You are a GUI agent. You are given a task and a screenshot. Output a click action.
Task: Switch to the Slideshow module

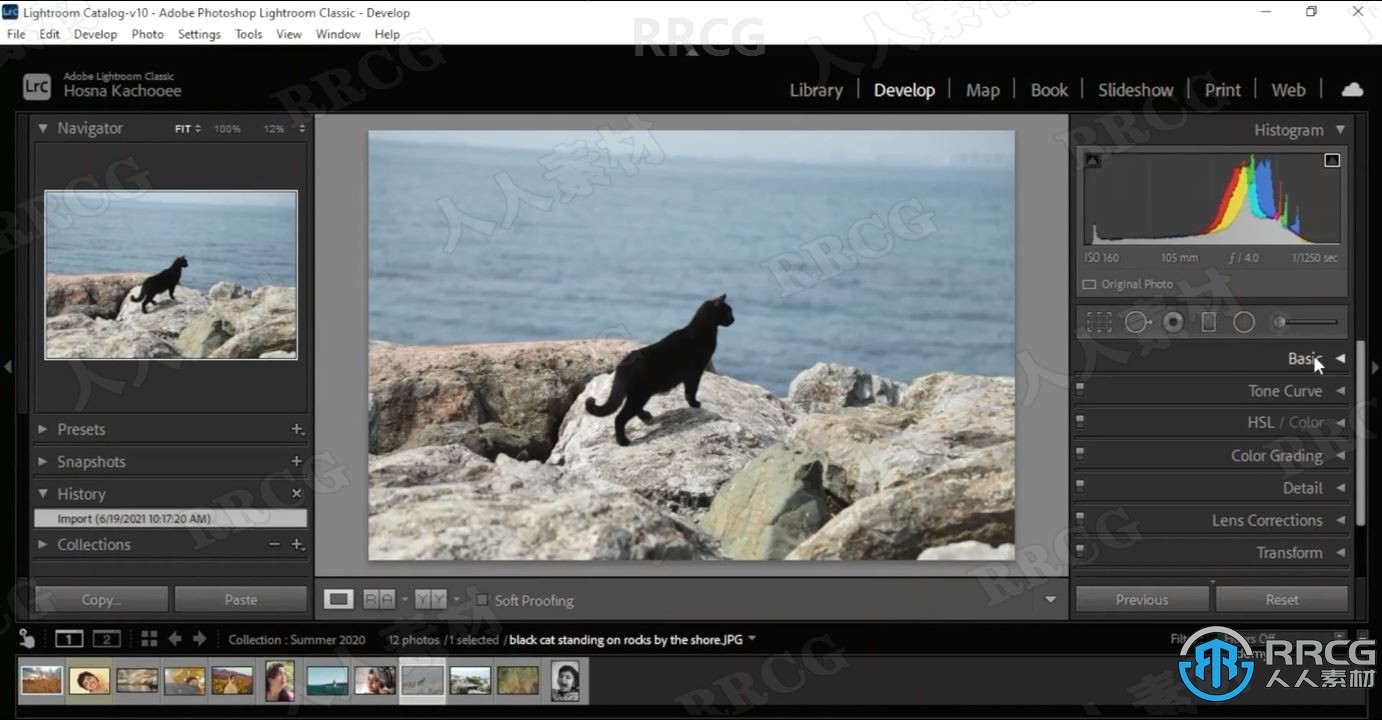[1136, 90]
